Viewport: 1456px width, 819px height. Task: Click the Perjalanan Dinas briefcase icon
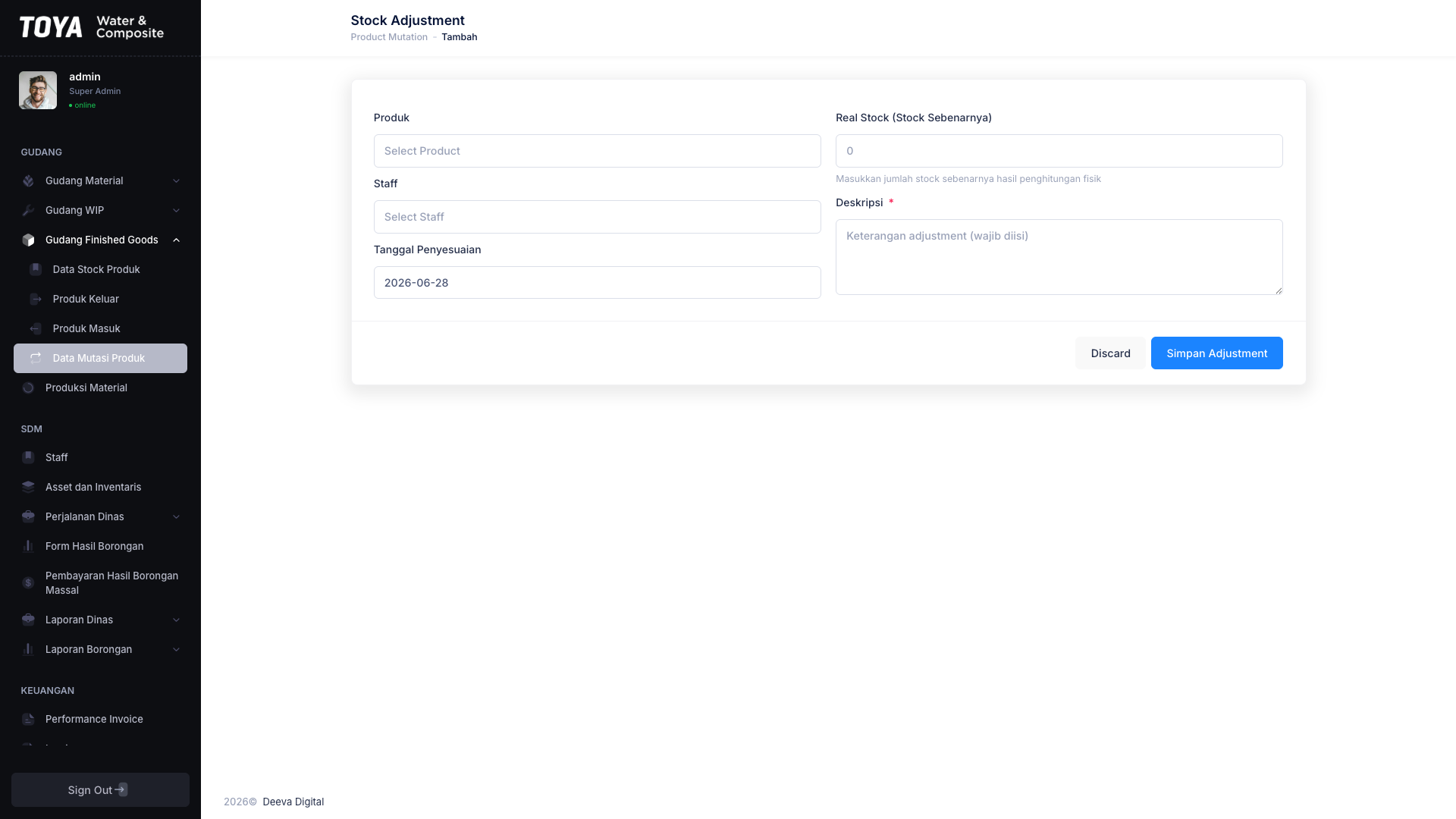(x=28, y=516)
